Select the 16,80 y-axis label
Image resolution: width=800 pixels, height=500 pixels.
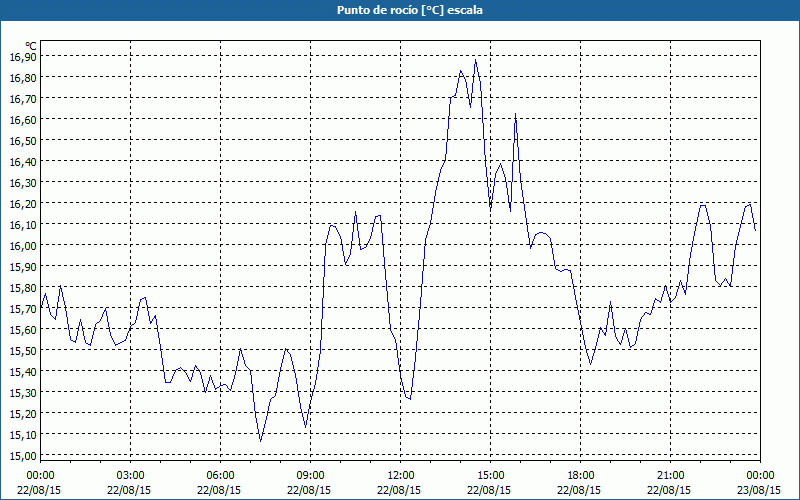pos(23,77)
